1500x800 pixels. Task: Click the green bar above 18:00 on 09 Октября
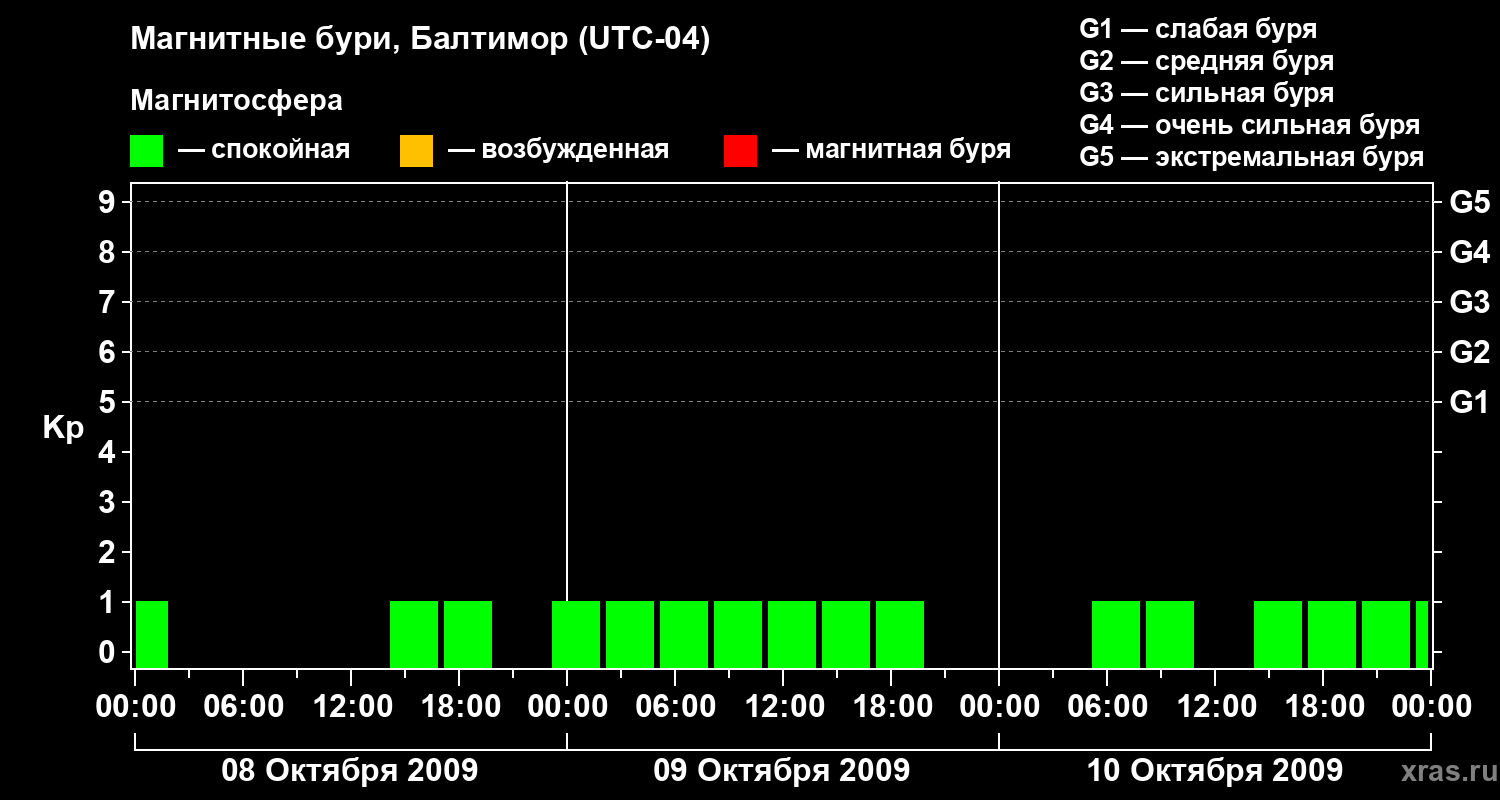click(900, 634)
